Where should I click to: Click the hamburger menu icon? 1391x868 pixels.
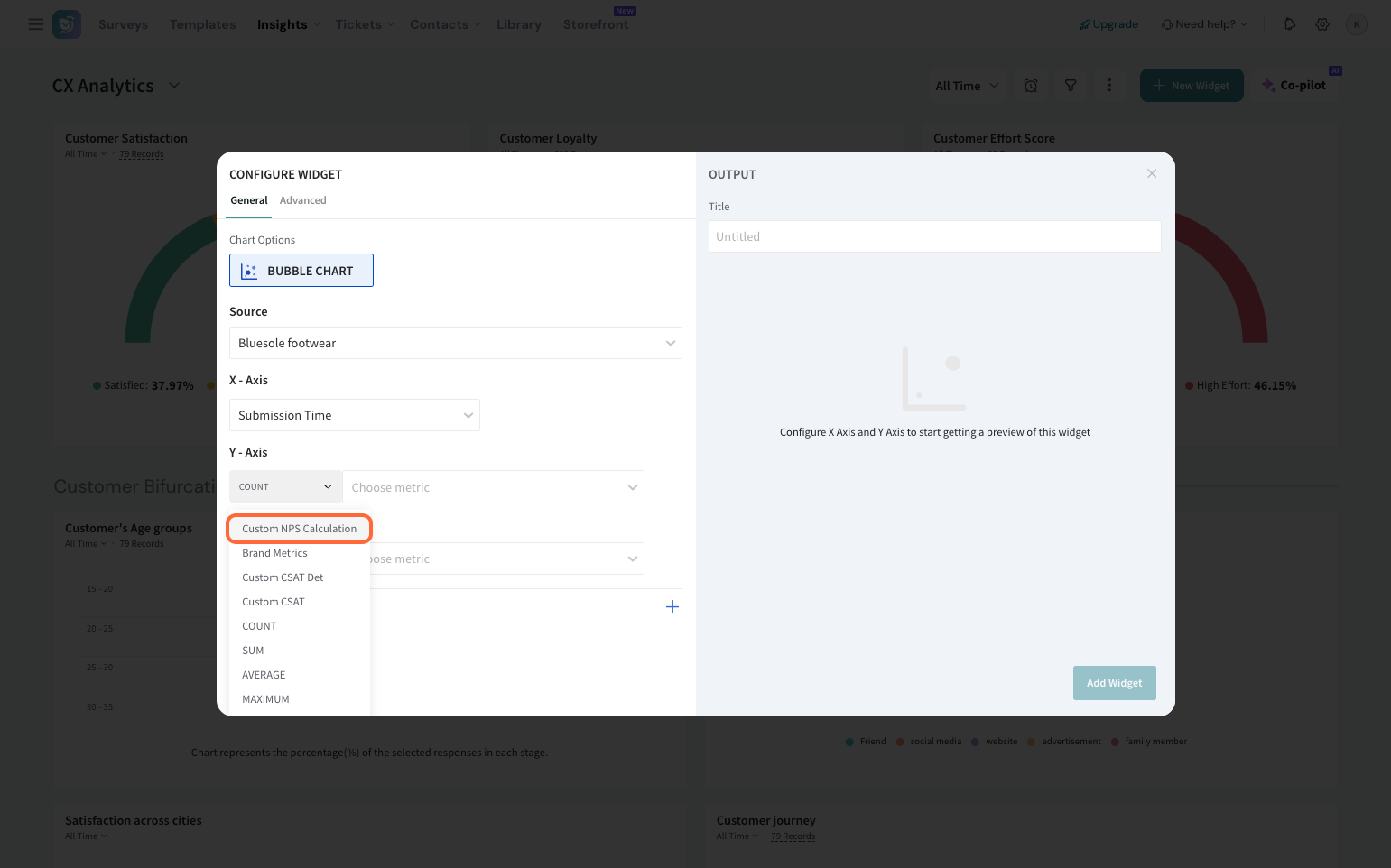[x=36, y=24]
